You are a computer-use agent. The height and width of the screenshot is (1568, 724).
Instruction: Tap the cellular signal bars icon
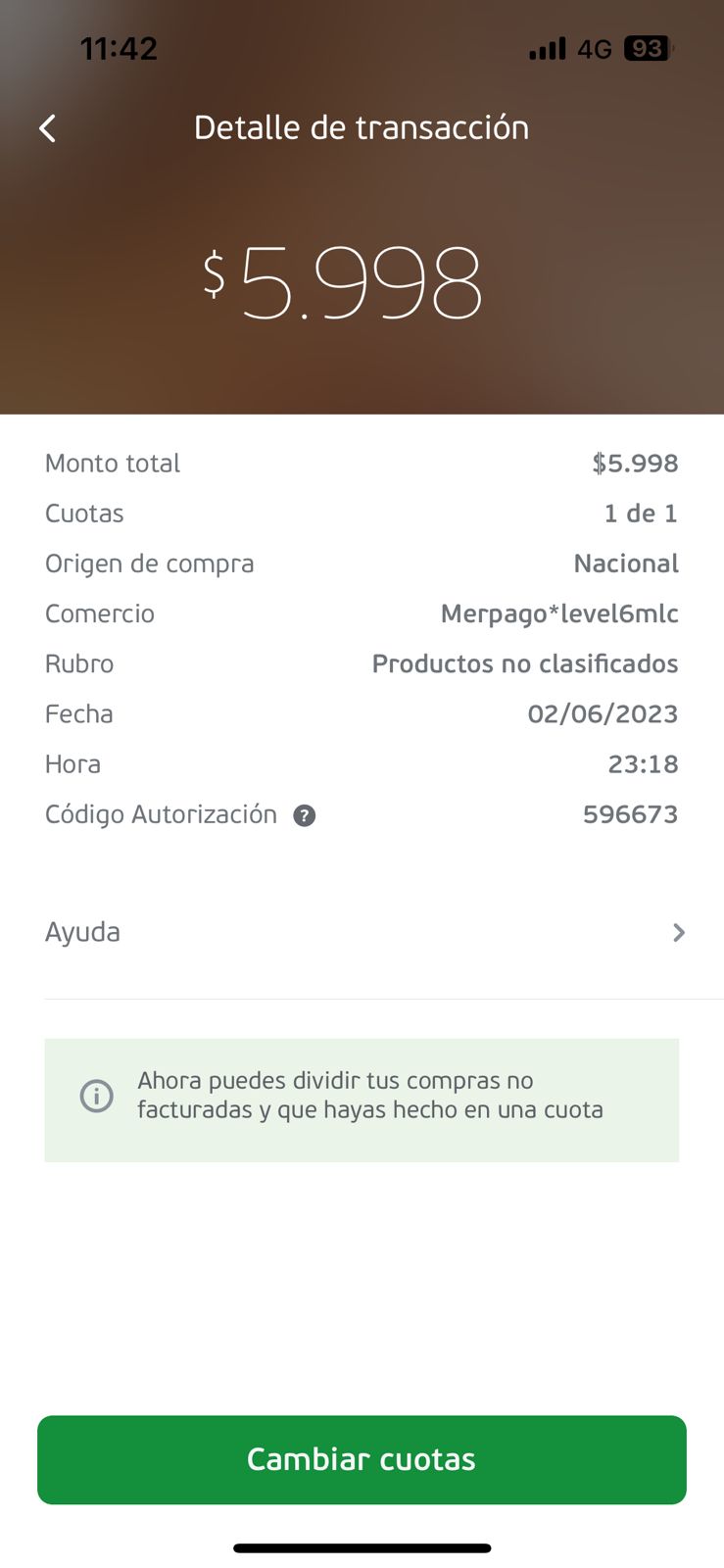pyautogui.click(x=547, y=48)
